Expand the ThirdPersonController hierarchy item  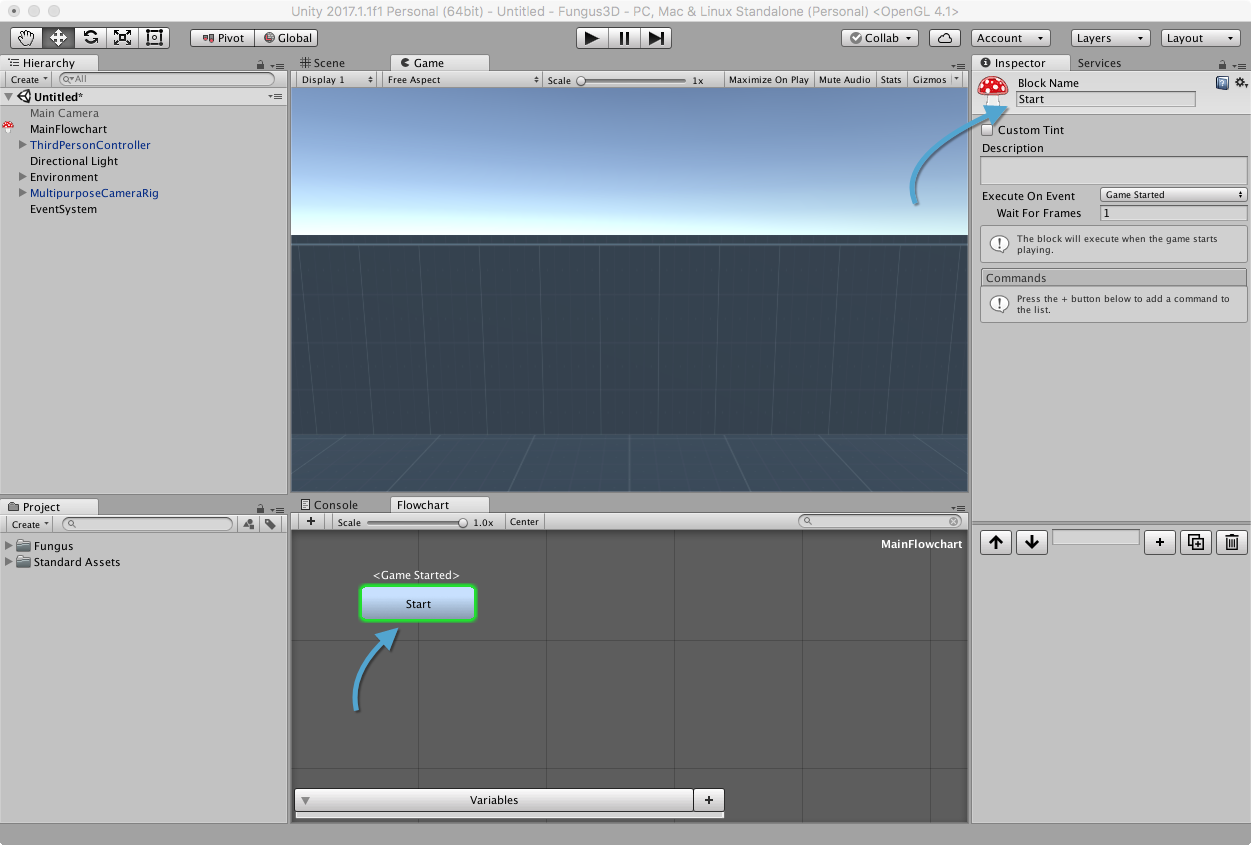point(22,145)
